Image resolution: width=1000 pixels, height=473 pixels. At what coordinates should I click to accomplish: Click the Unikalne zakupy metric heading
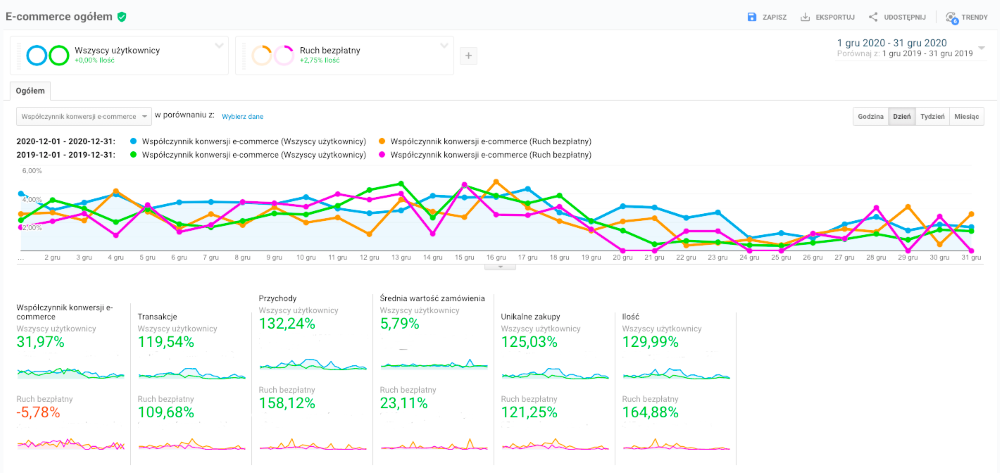pyautogui.click(x=529, y=316)
